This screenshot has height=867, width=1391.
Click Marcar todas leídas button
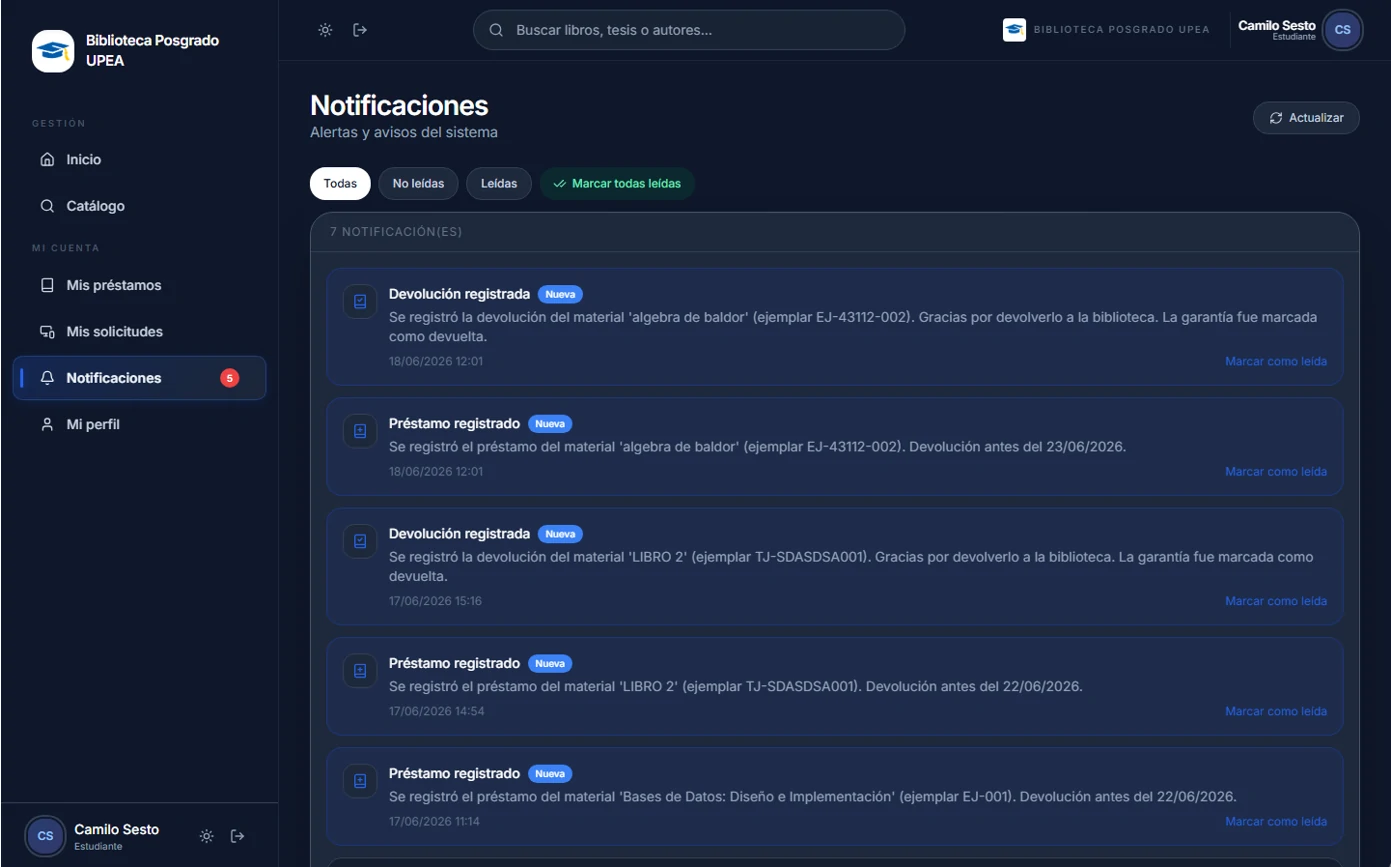click(617, 184)
